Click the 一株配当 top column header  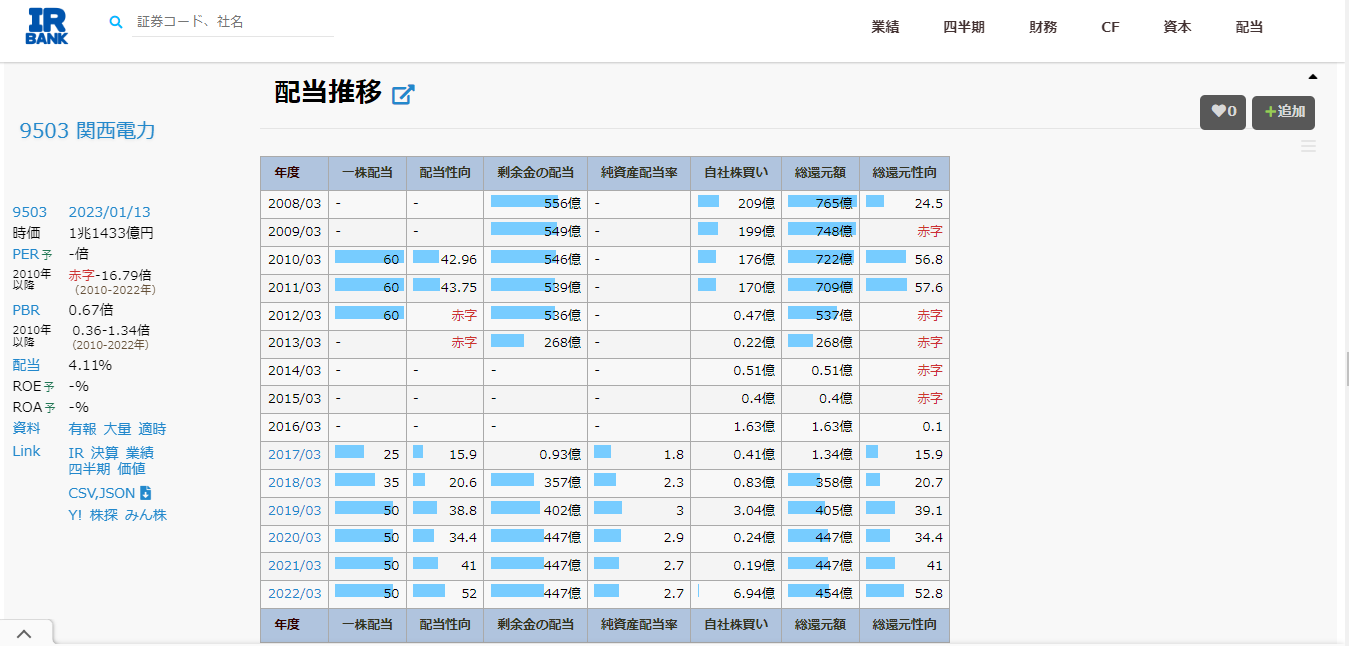(367, 173)
